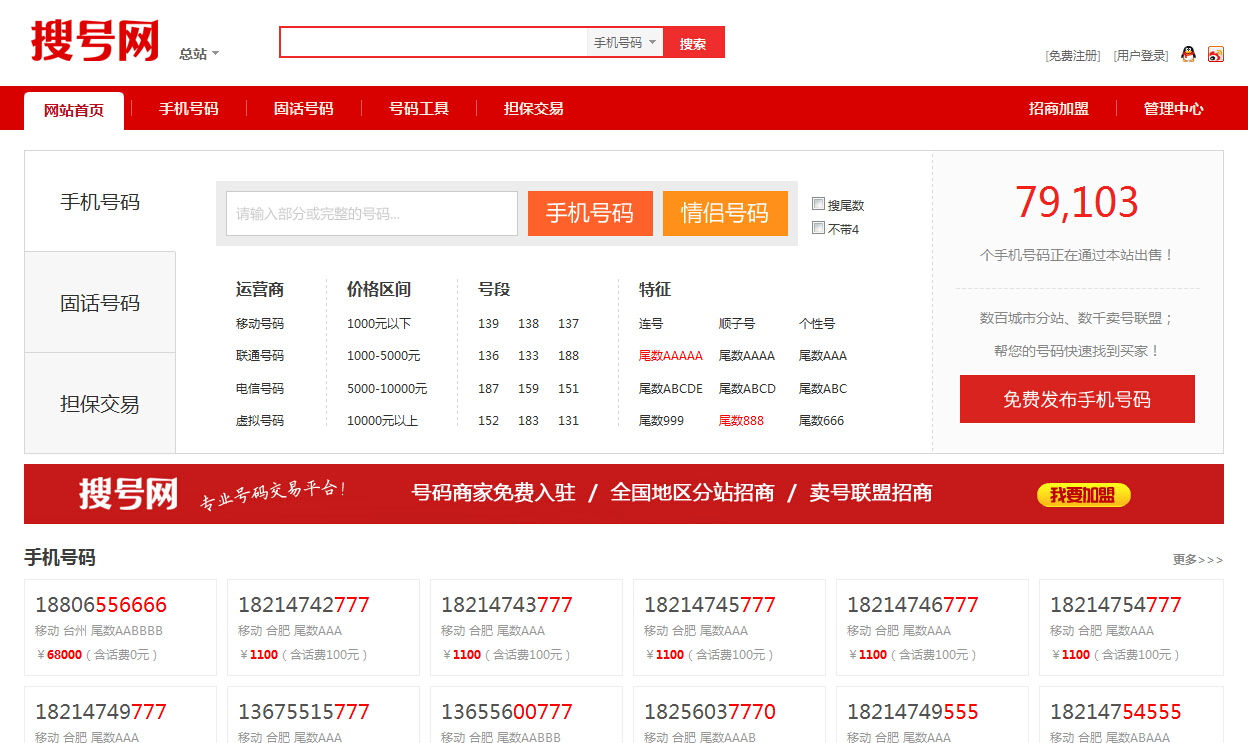This screenshot has width=1248, height=743.
Task: Filter by 电信号码 carrier
Action: click(260, 389)
